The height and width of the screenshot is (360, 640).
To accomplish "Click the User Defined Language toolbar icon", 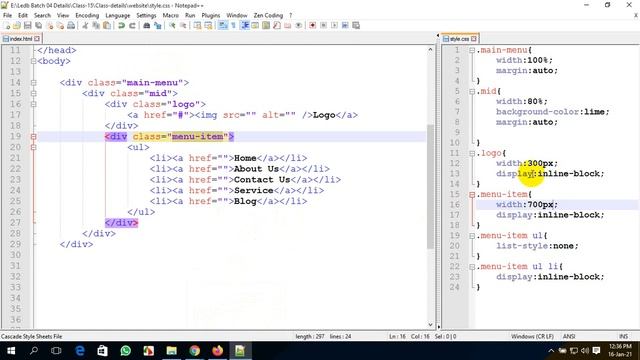I will point(256,25).
